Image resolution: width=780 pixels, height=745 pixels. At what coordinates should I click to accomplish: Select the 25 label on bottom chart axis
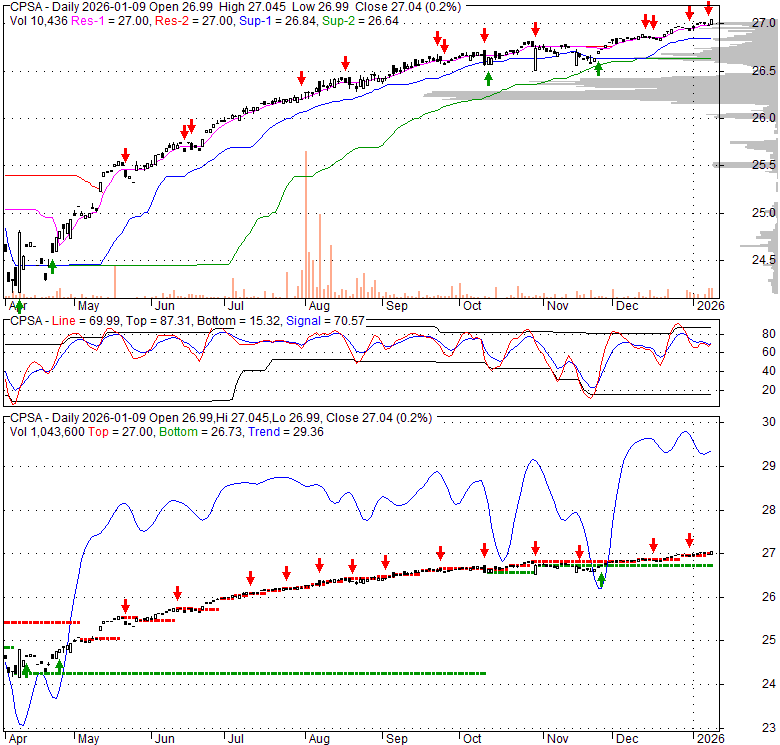point(769,640)
